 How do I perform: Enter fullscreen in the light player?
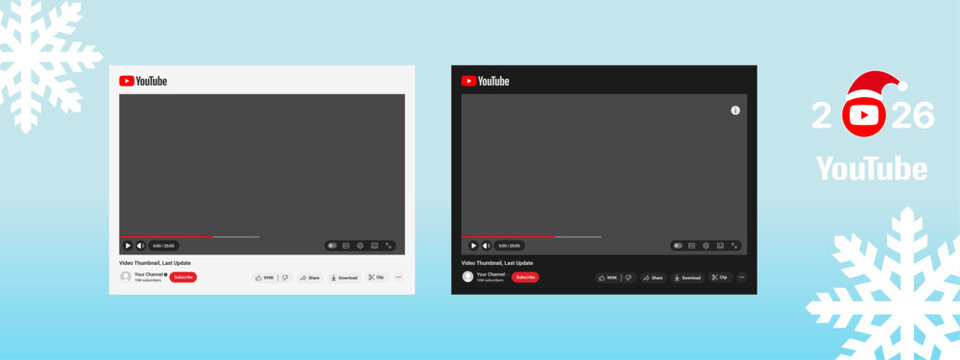pyautogui.click(x=389, y=246)
